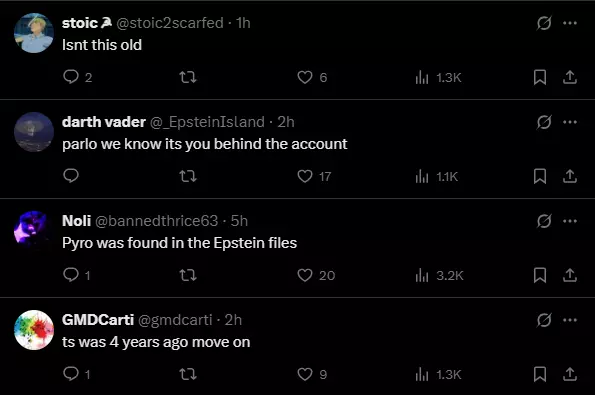The width and height of the screenshot is (595, 395).
Task: Repost Noli's tweet about Epstein files
Action: 188,275
